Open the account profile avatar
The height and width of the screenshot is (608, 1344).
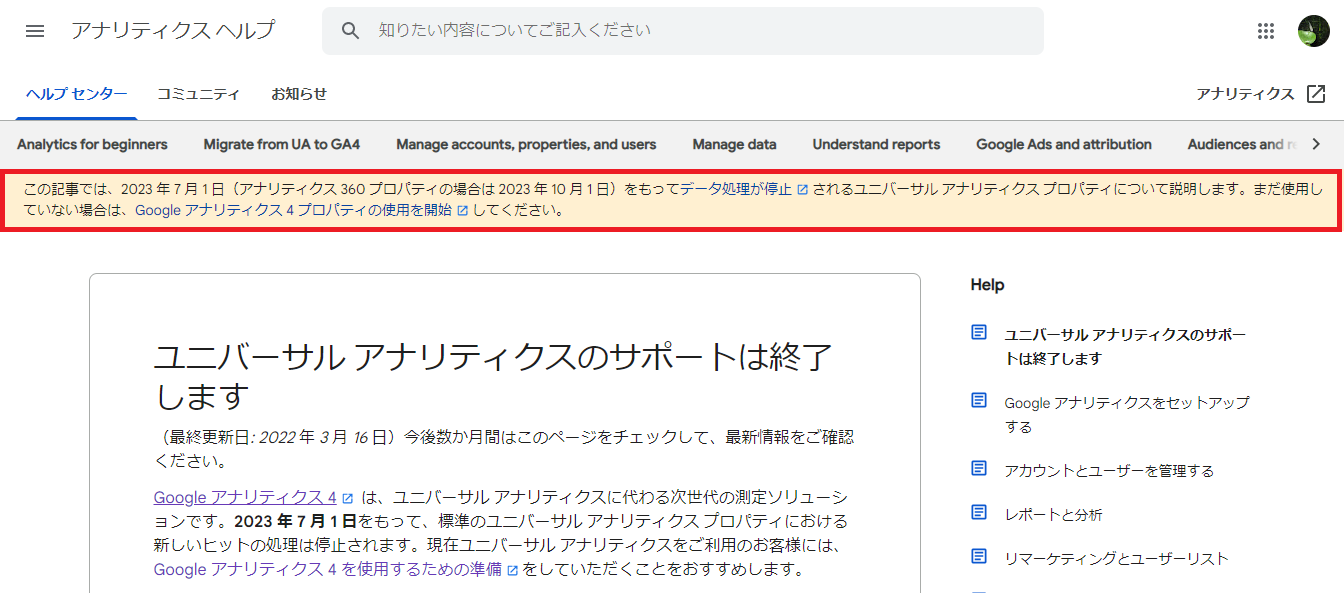(x=1313, y=31)
